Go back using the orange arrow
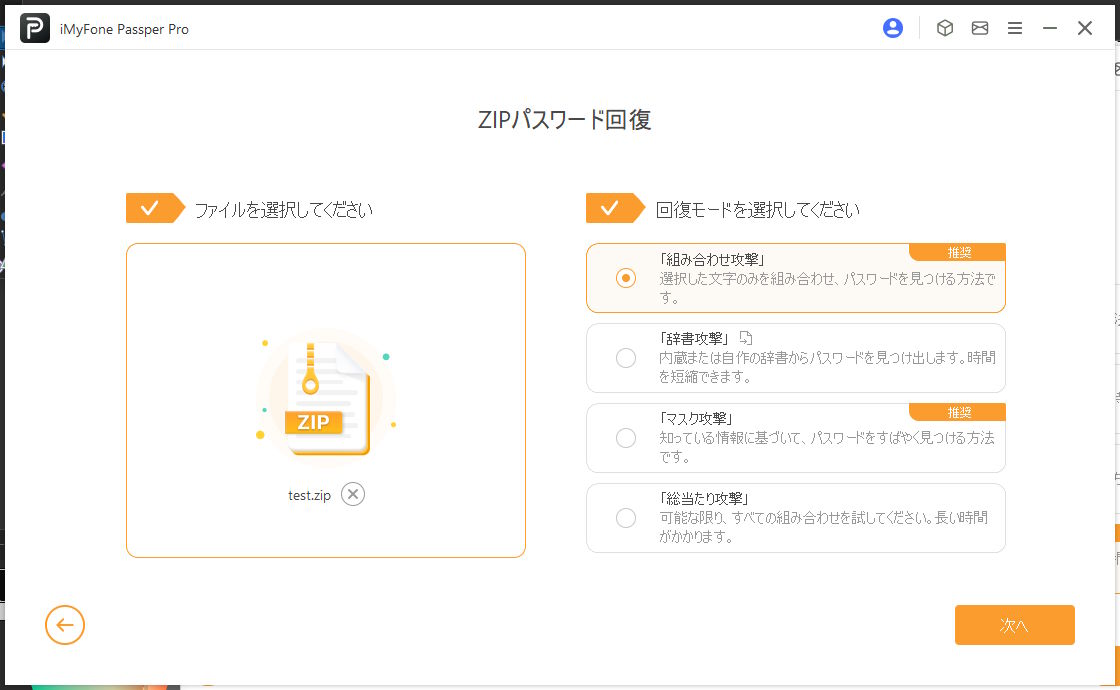The width and height of the screenshot is (1120, 690). 65,625
